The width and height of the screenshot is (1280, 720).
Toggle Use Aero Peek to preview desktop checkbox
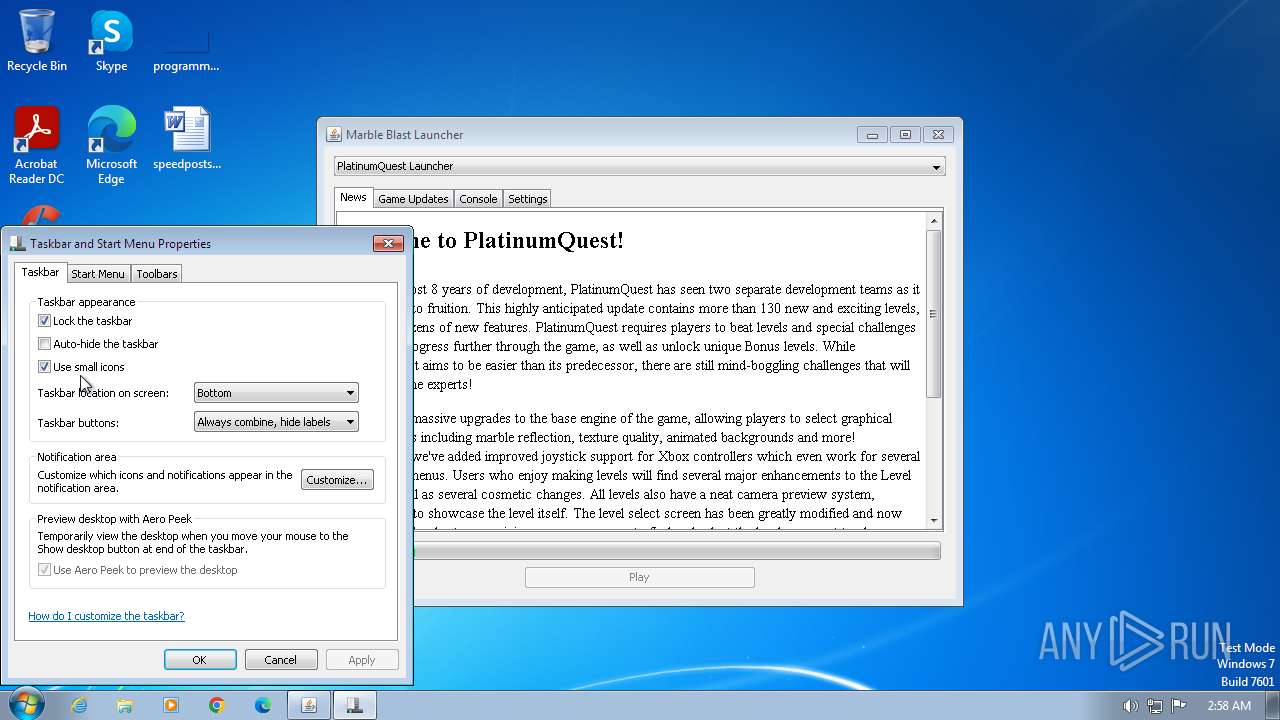point(44,570)
